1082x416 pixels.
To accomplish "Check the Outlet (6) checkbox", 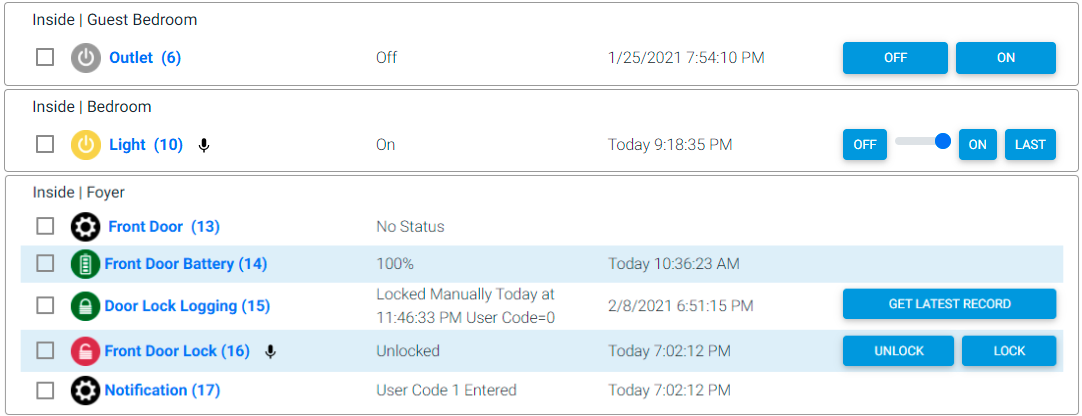I will [x=45, y=57].
